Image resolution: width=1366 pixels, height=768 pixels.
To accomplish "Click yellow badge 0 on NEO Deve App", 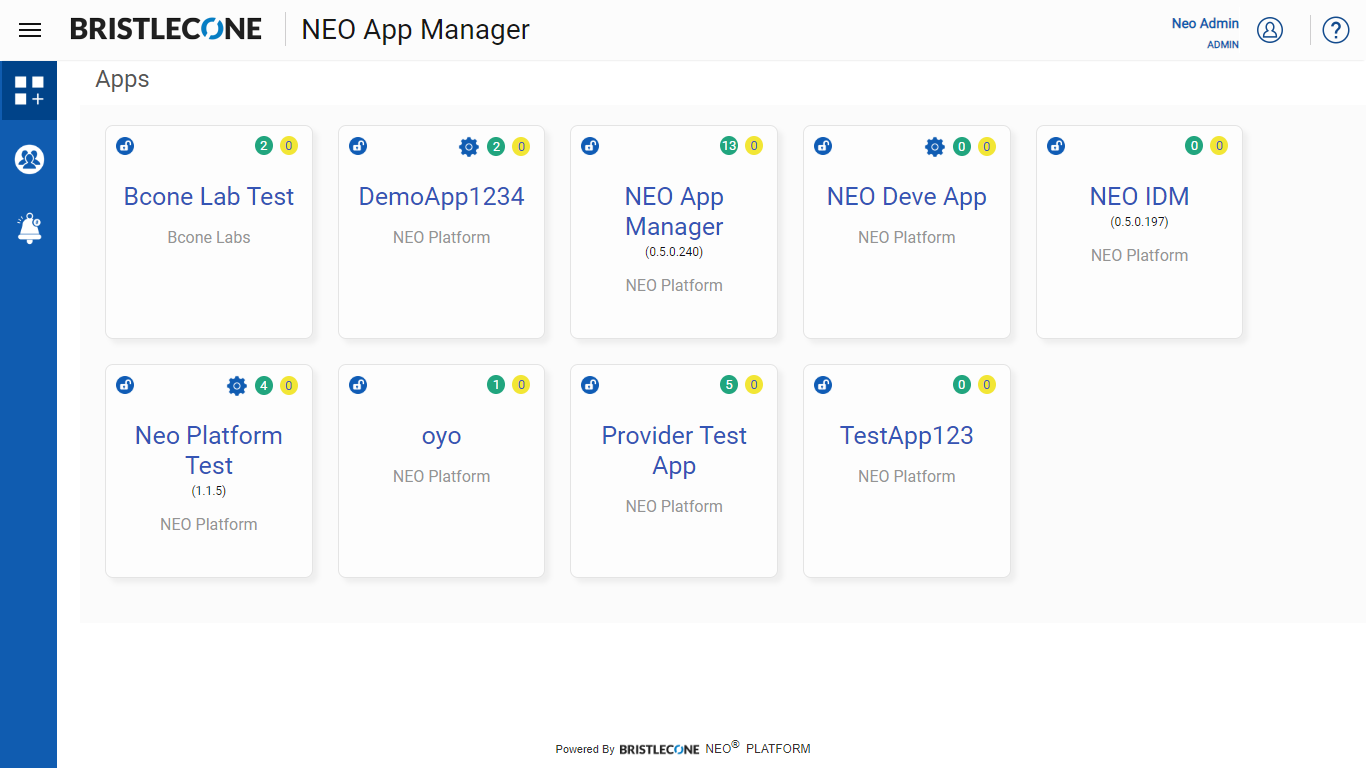I will click(987, 147).
